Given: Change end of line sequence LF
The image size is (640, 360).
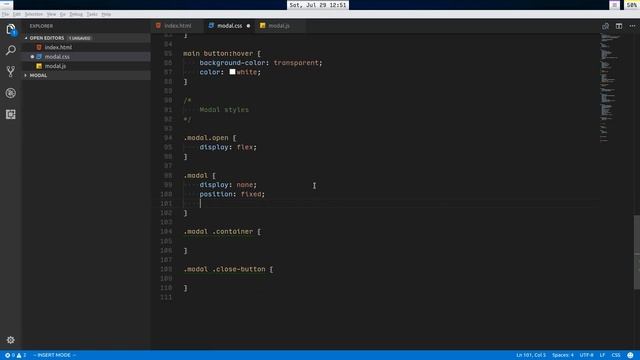Looking at the screenshot, I should pos(602,355).
